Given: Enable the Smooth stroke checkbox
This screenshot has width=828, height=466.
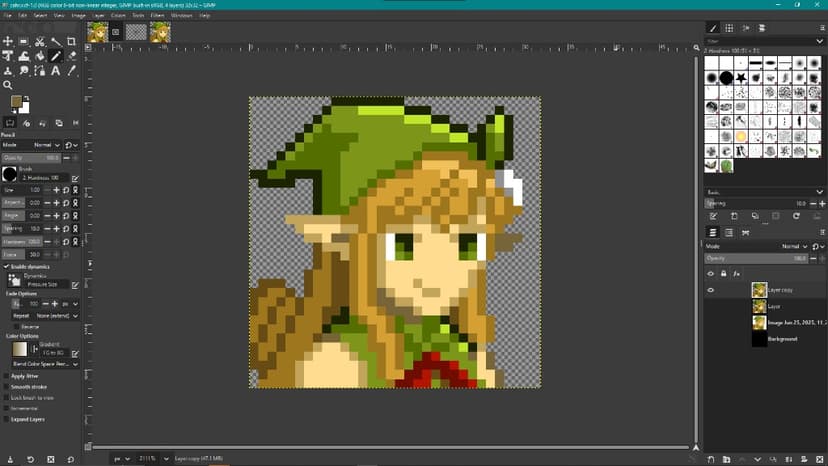Looking at the screenshot, I should tap(6, 386).
